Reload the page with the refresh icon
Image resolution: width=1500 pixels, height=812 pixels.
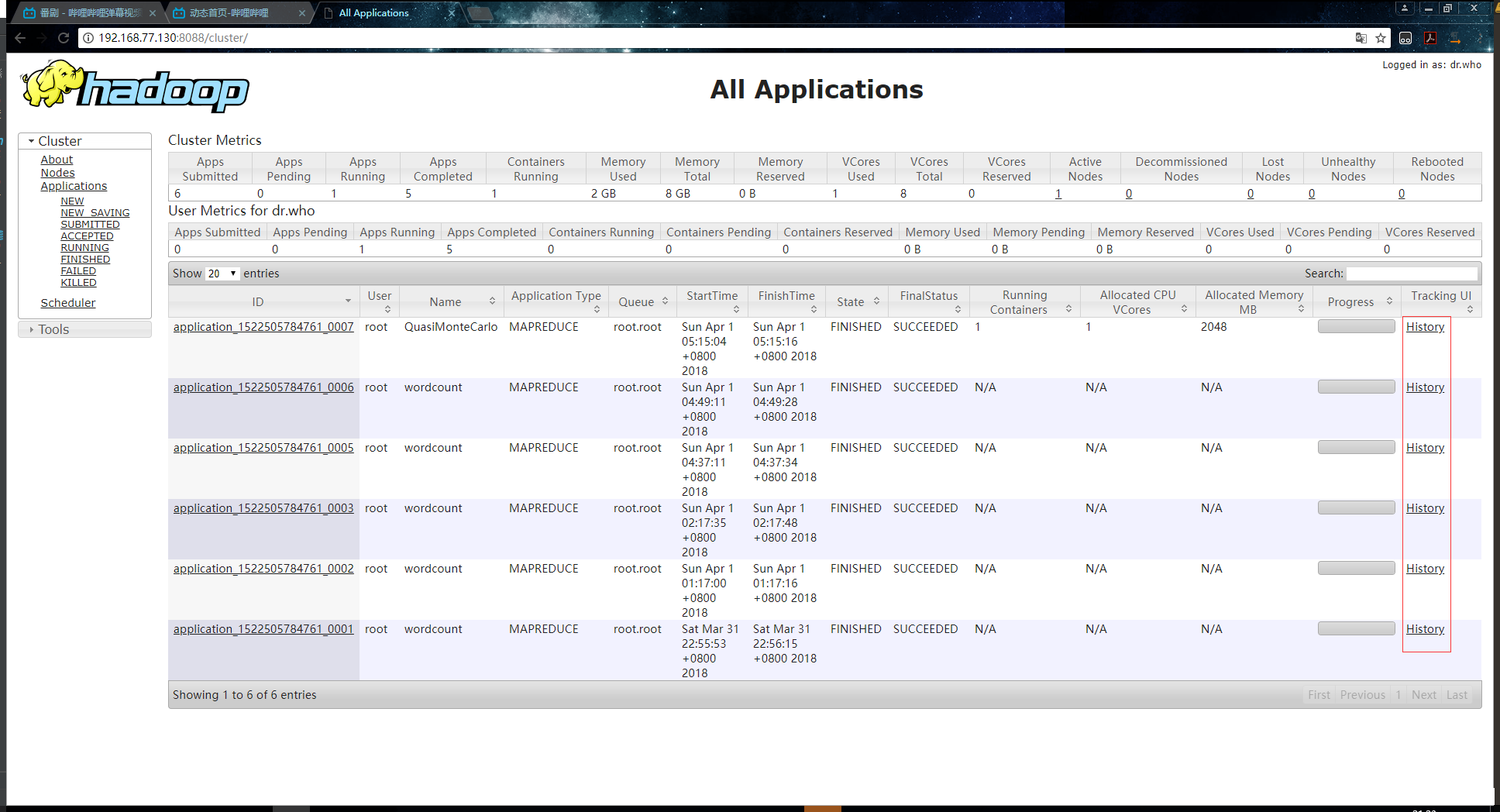[x=64, y=38]
